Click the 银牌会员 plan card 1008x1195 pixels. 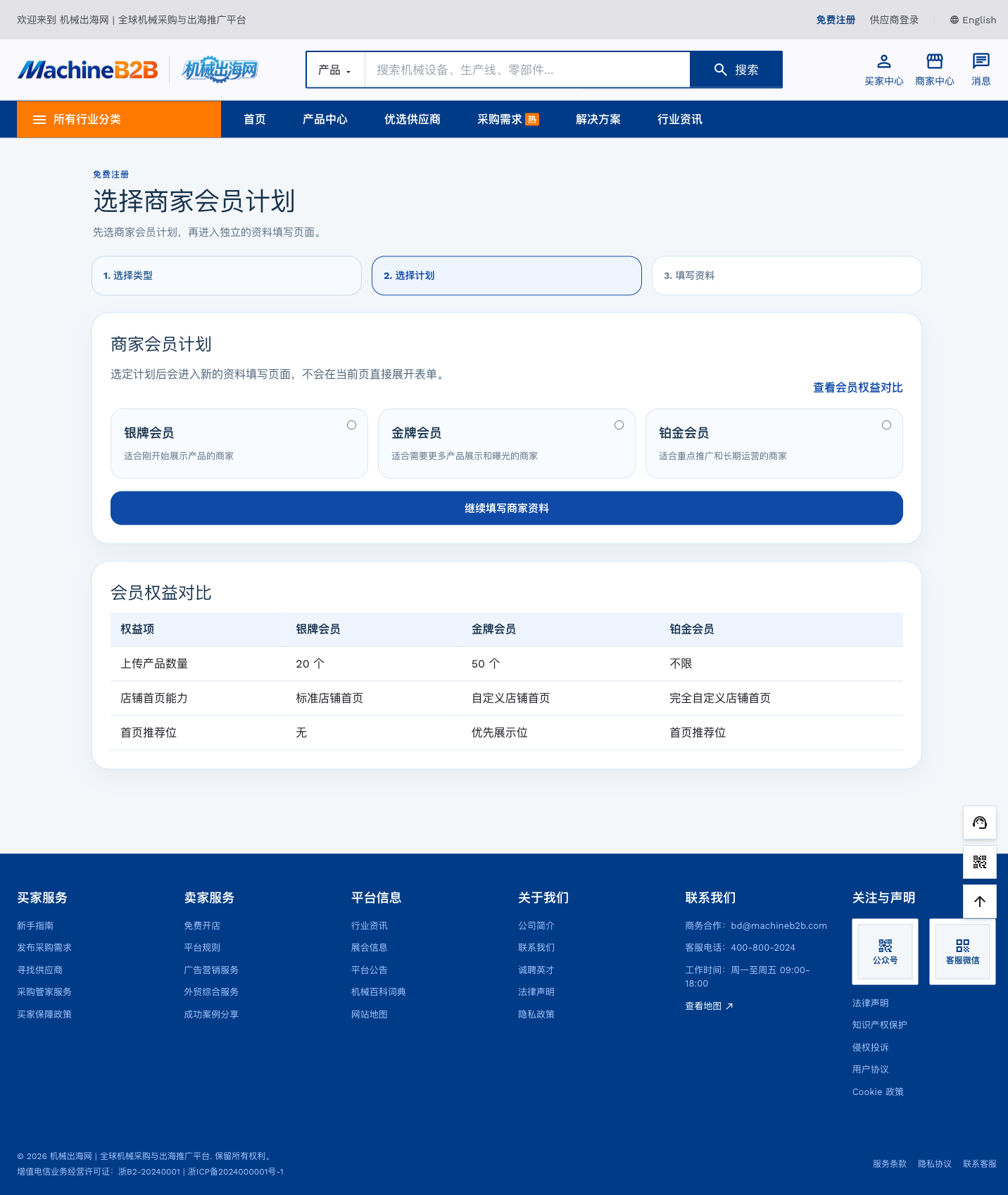(239, 444)
